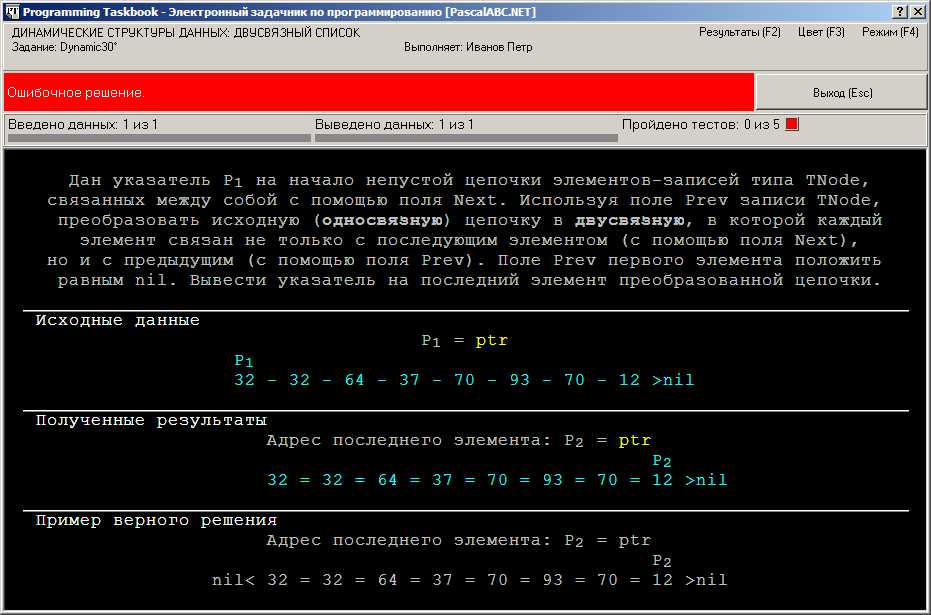Click the Programming Taskbook title bar icon
Screen dimensions: 931x615
tap(12, 12)
